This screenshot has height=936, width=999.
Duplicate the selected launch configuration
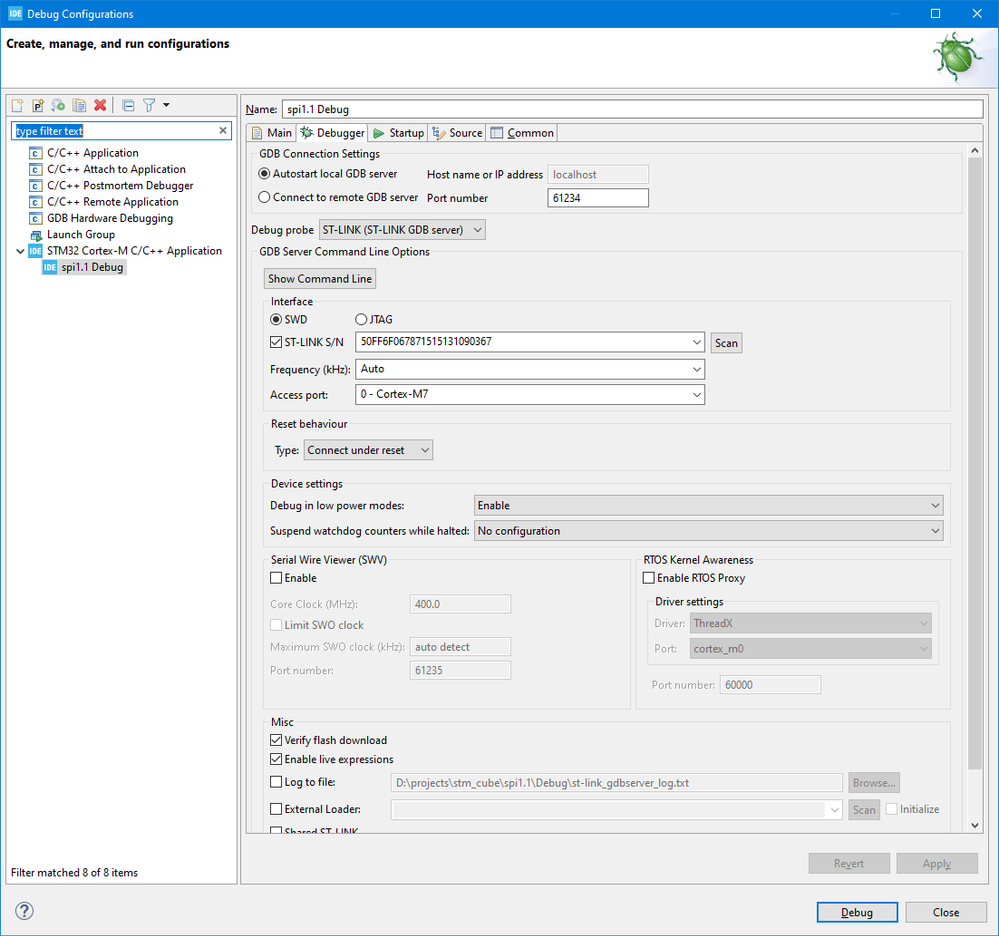pos(79,105)
